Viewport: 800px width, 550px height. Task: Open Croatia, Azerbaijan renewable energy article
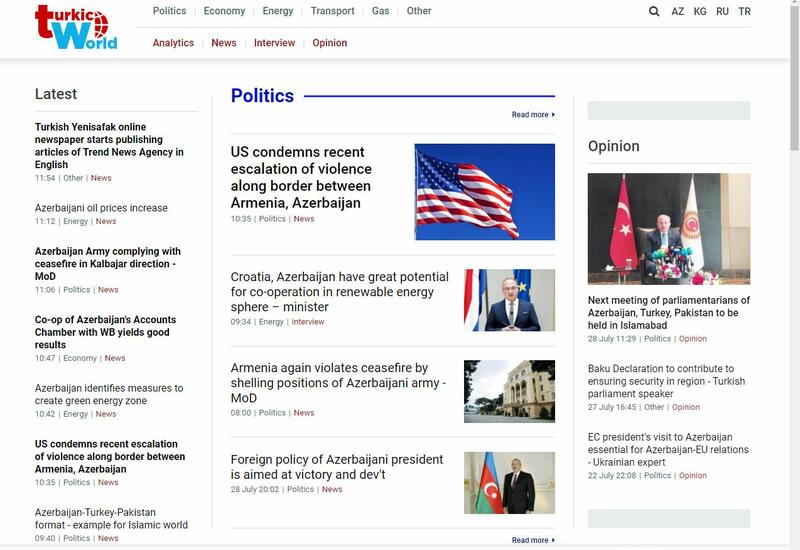tap(339, 292)
